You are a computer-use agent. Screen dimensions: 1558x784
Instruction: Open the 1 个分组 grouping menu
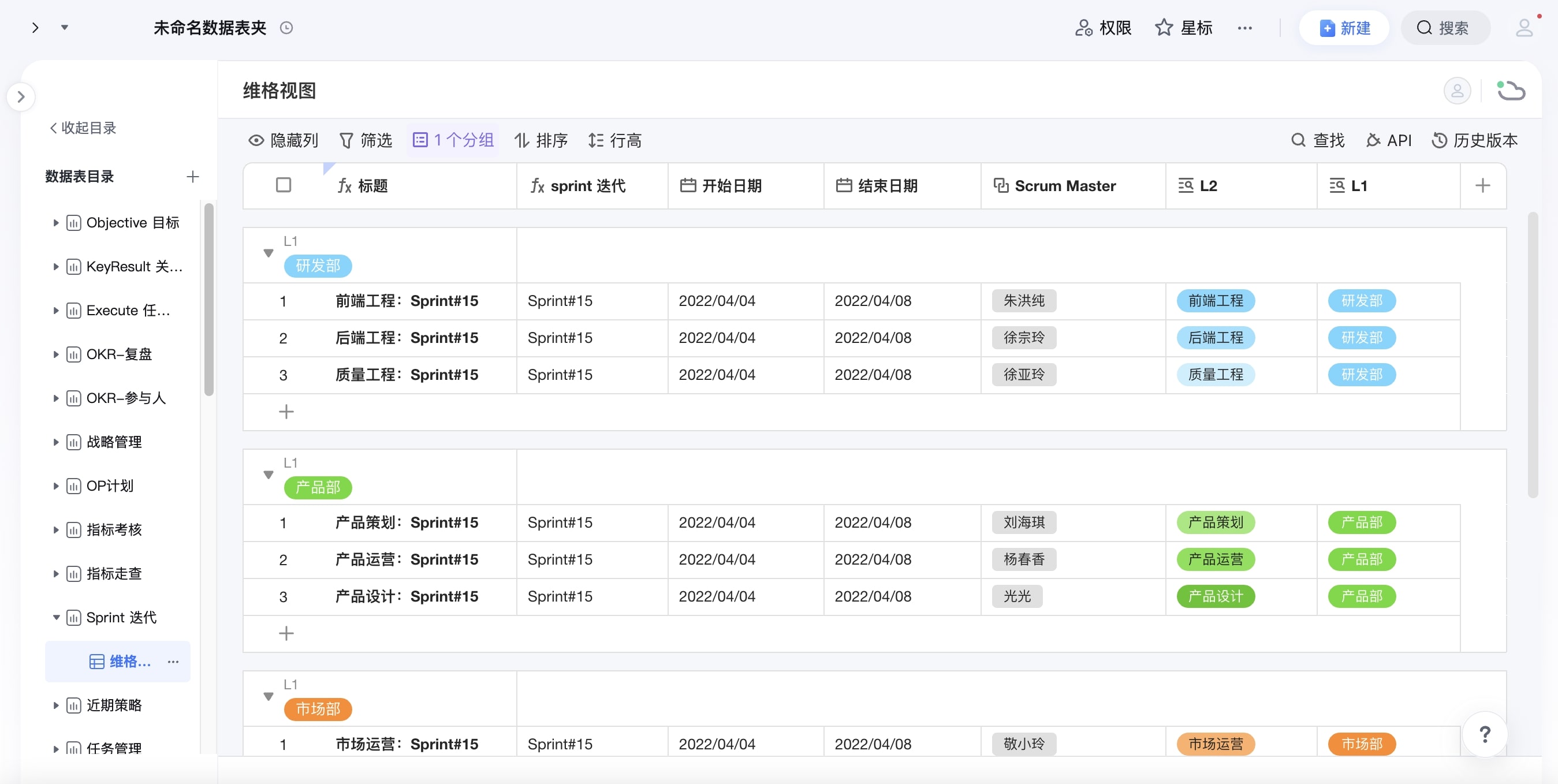[x=453, y=140]
